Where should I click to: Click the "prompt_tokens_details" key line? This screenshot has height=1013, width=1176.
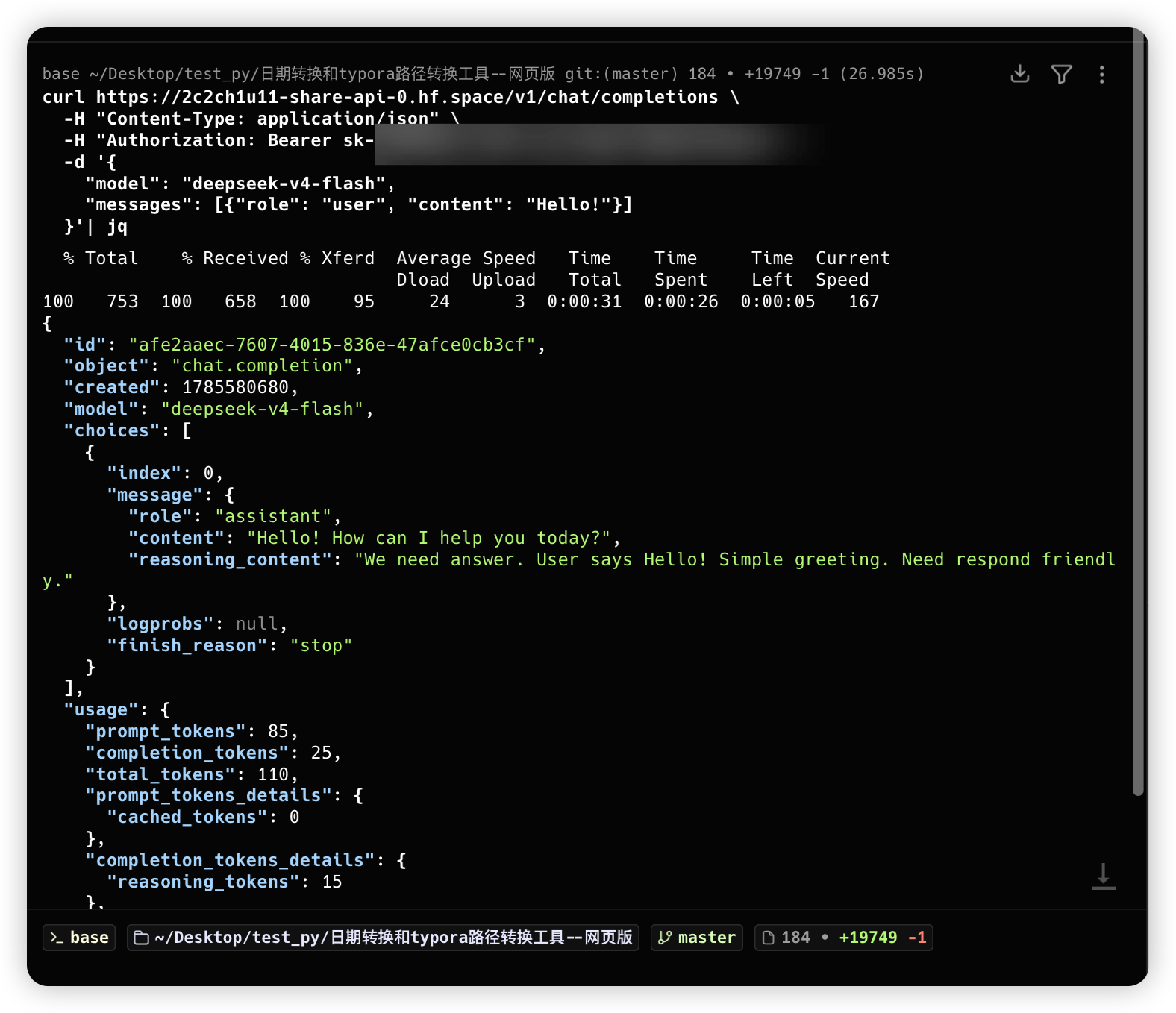(x=224, y=795)
